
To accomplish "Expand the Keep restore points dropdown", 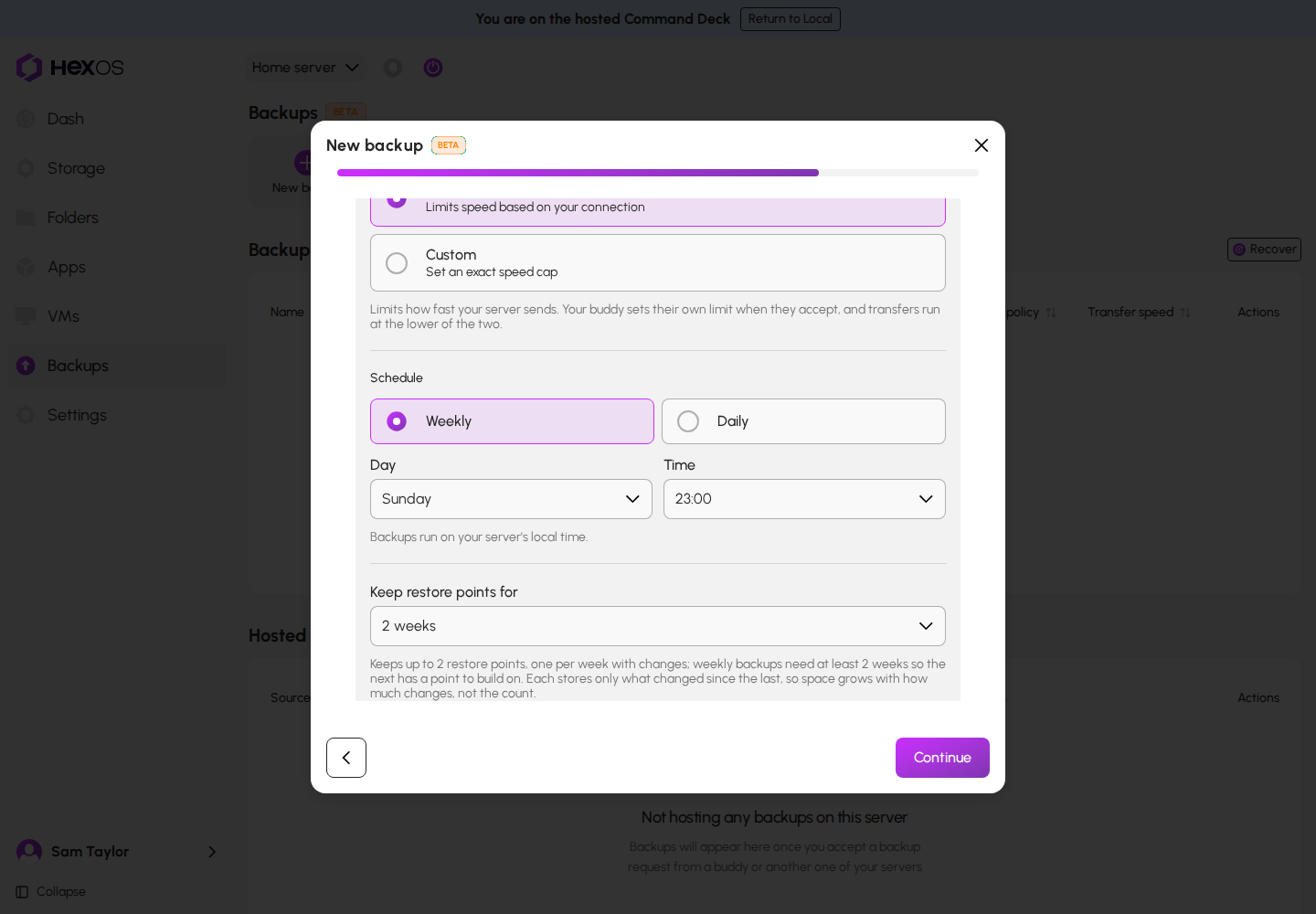I will click(x=658, y=626).
